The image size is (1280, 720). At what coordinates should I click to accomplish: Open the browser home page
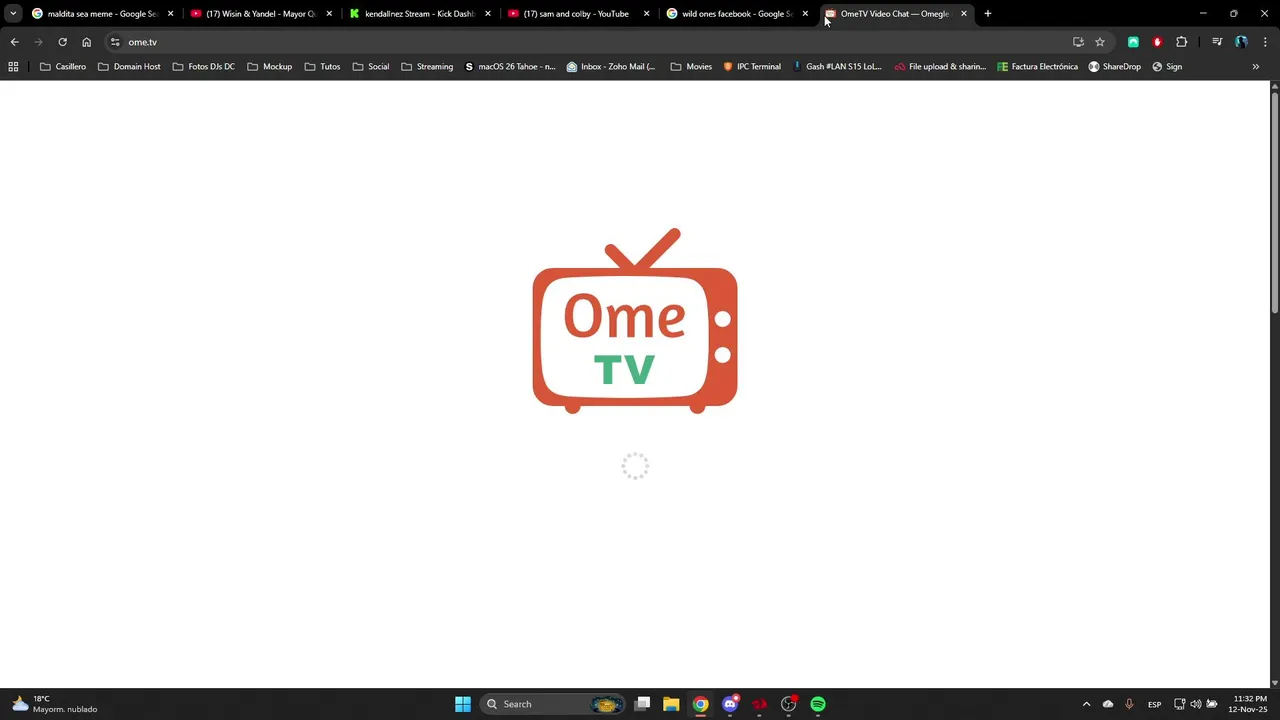[x=86, y=42]
